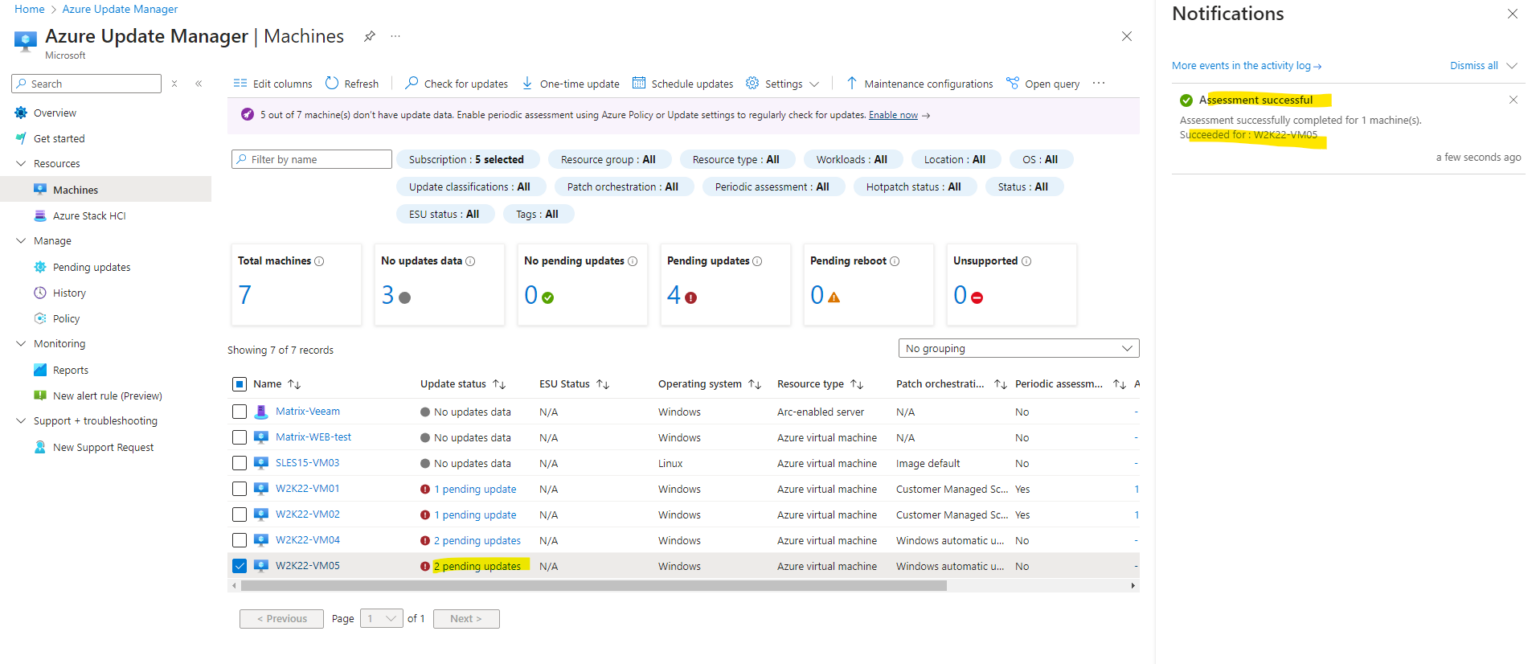Pin the Azure Update Manager blade

pos(369,35)
